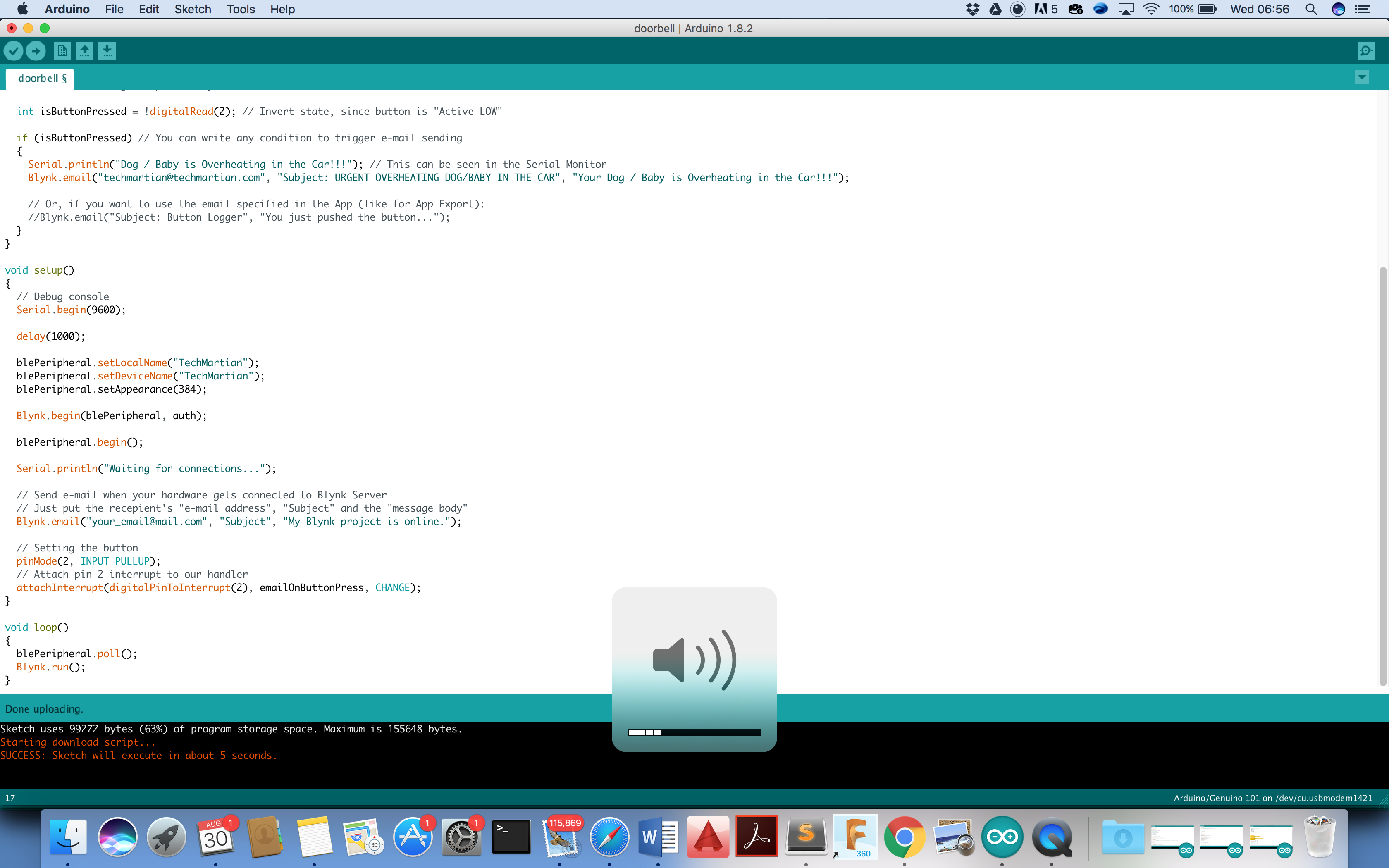Open App Store in the Dock
Image resolution: width=1389 pixels, height=868 pixels.
pos(412,837)
